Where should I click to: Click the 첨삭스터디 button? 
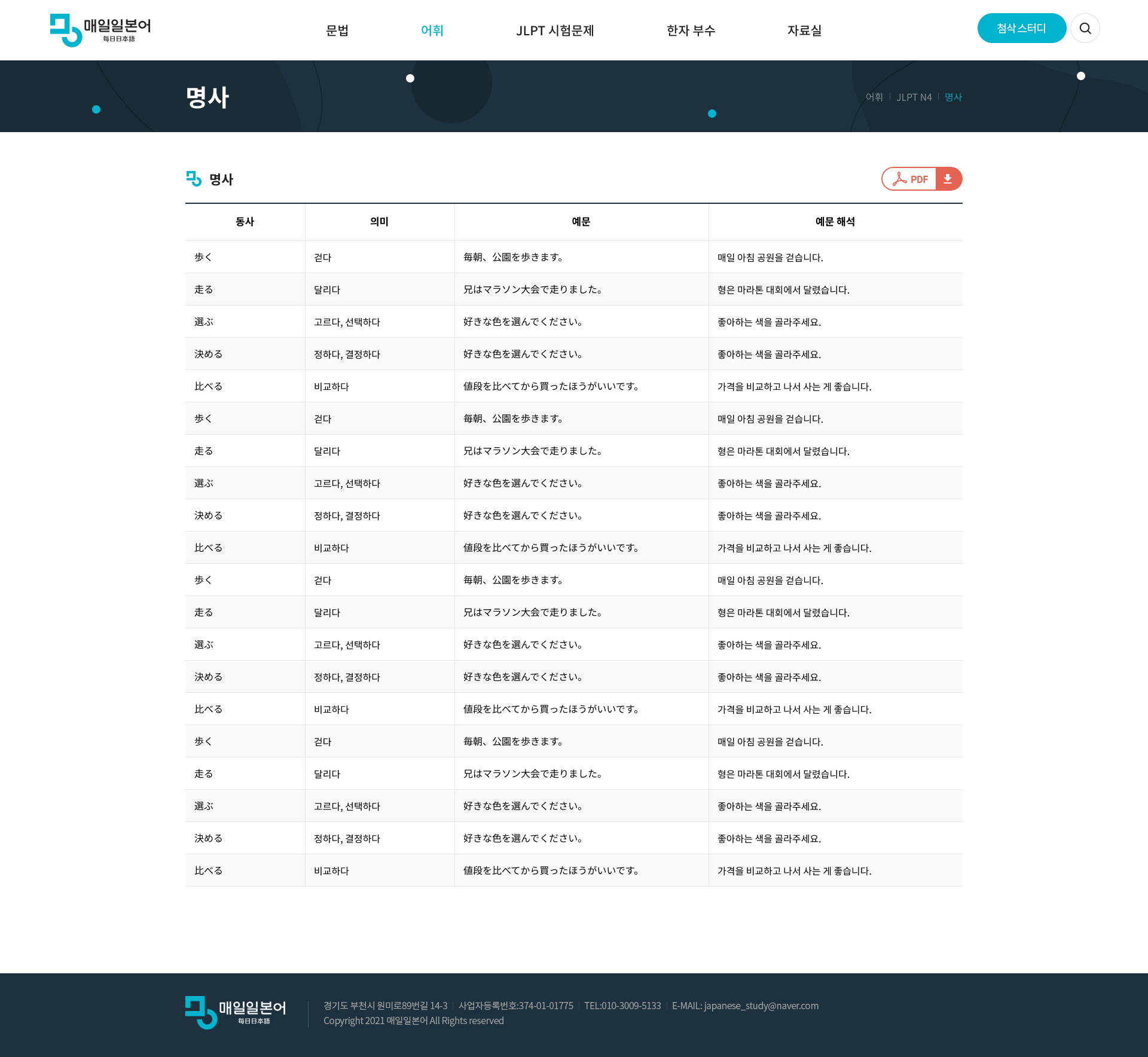(1021, 28)
